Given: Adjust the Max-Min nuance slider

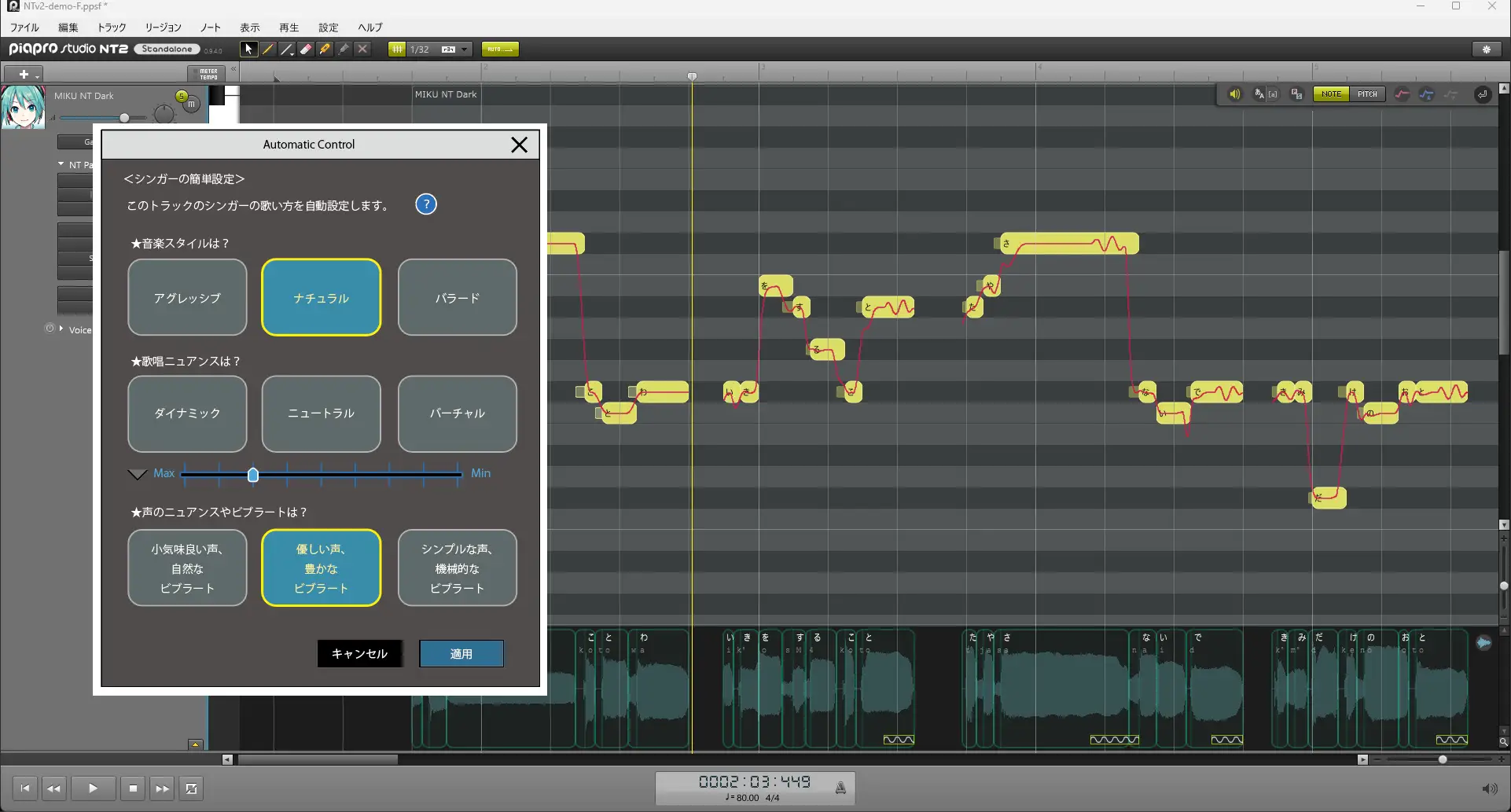Looking at the screenshot, I should 253,475.
